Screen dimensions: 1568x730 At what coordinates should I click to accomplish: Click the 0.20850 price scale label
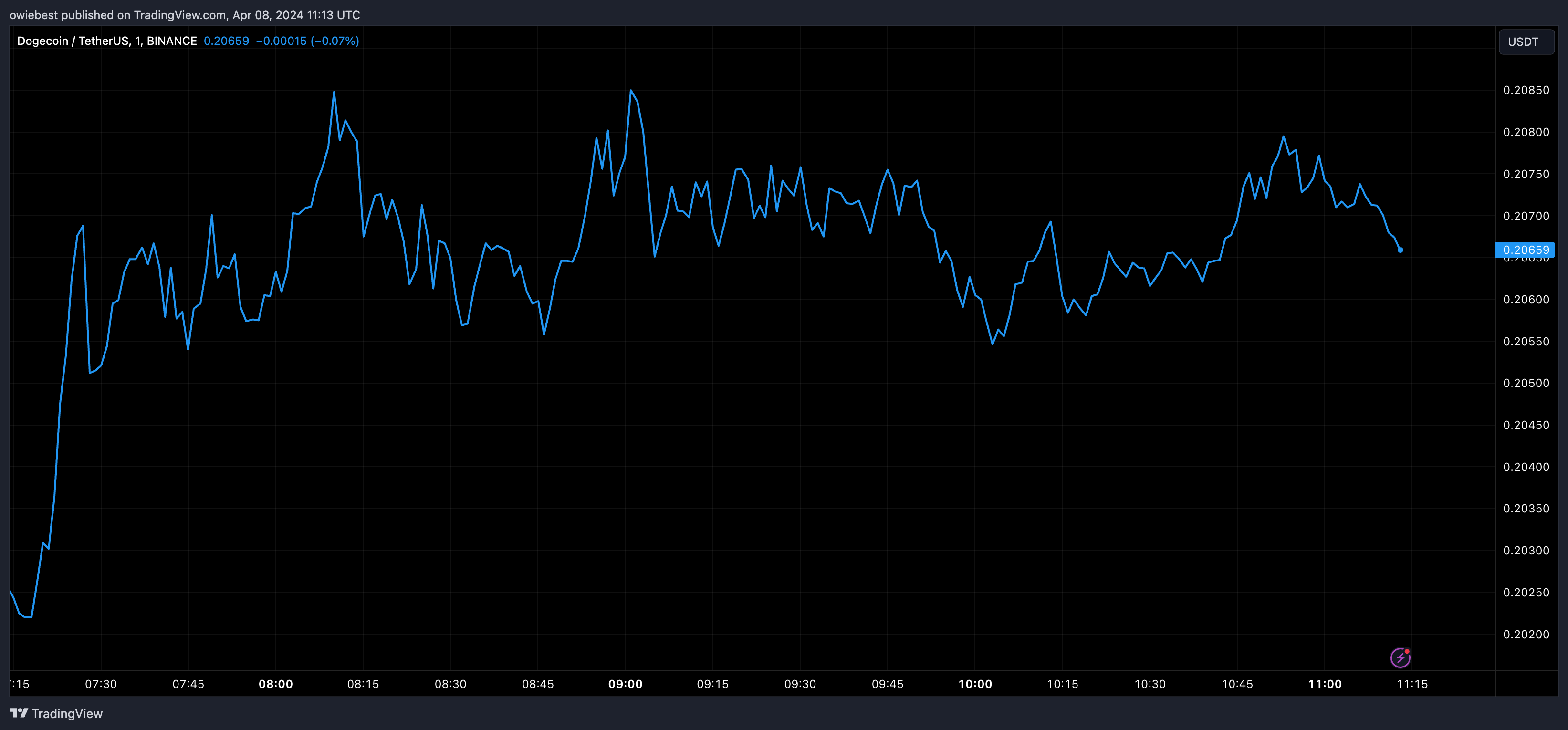1526,90
